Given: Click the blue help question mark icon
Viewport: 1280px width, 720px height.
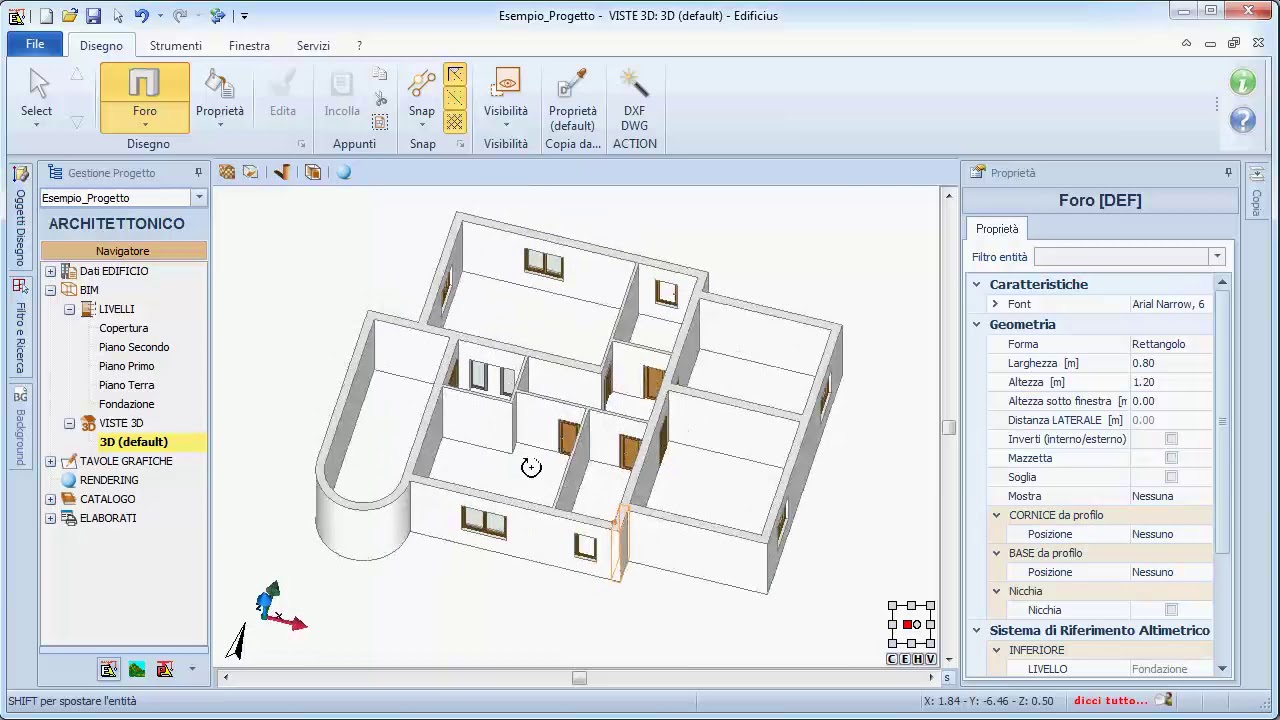Looking at the screenshot, I should (x=1243, y=120).
